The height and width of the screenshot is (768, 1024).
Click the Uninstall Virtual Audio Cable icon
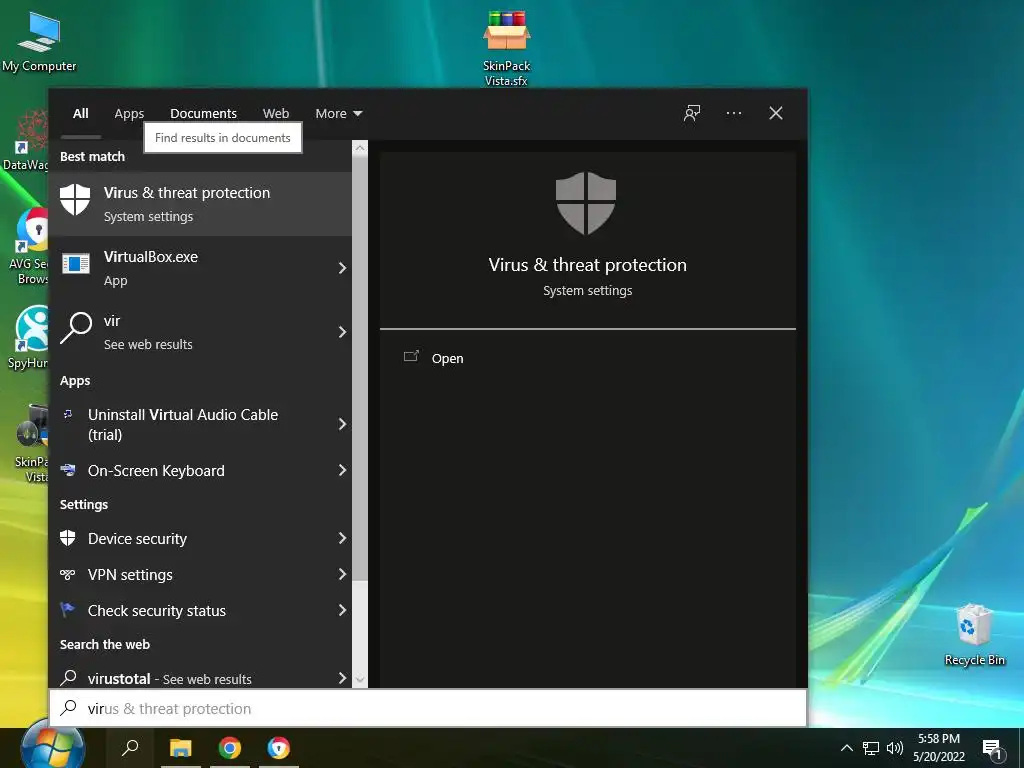coord(68,414)
